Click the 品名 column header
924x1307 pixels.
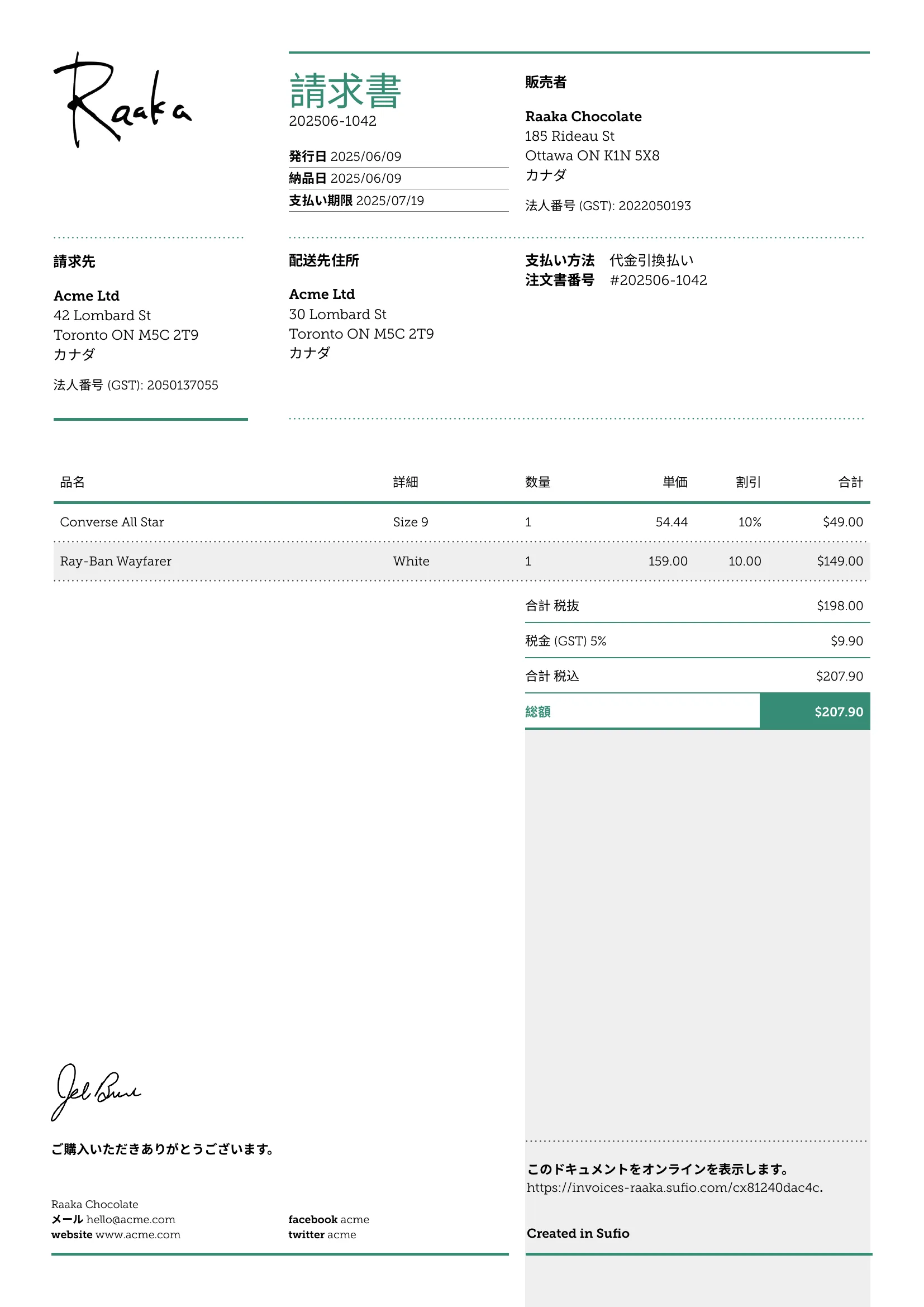pyautogui.click(x=72, y=482)
